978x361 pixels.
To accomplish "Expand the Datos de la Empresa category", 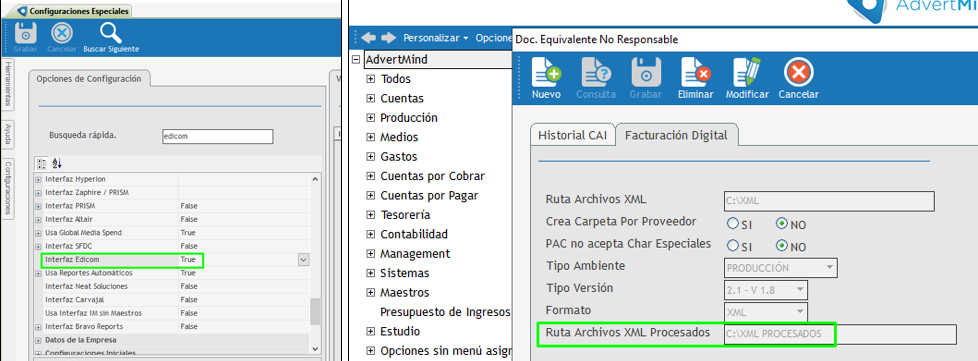I will (x=39, y=340).
